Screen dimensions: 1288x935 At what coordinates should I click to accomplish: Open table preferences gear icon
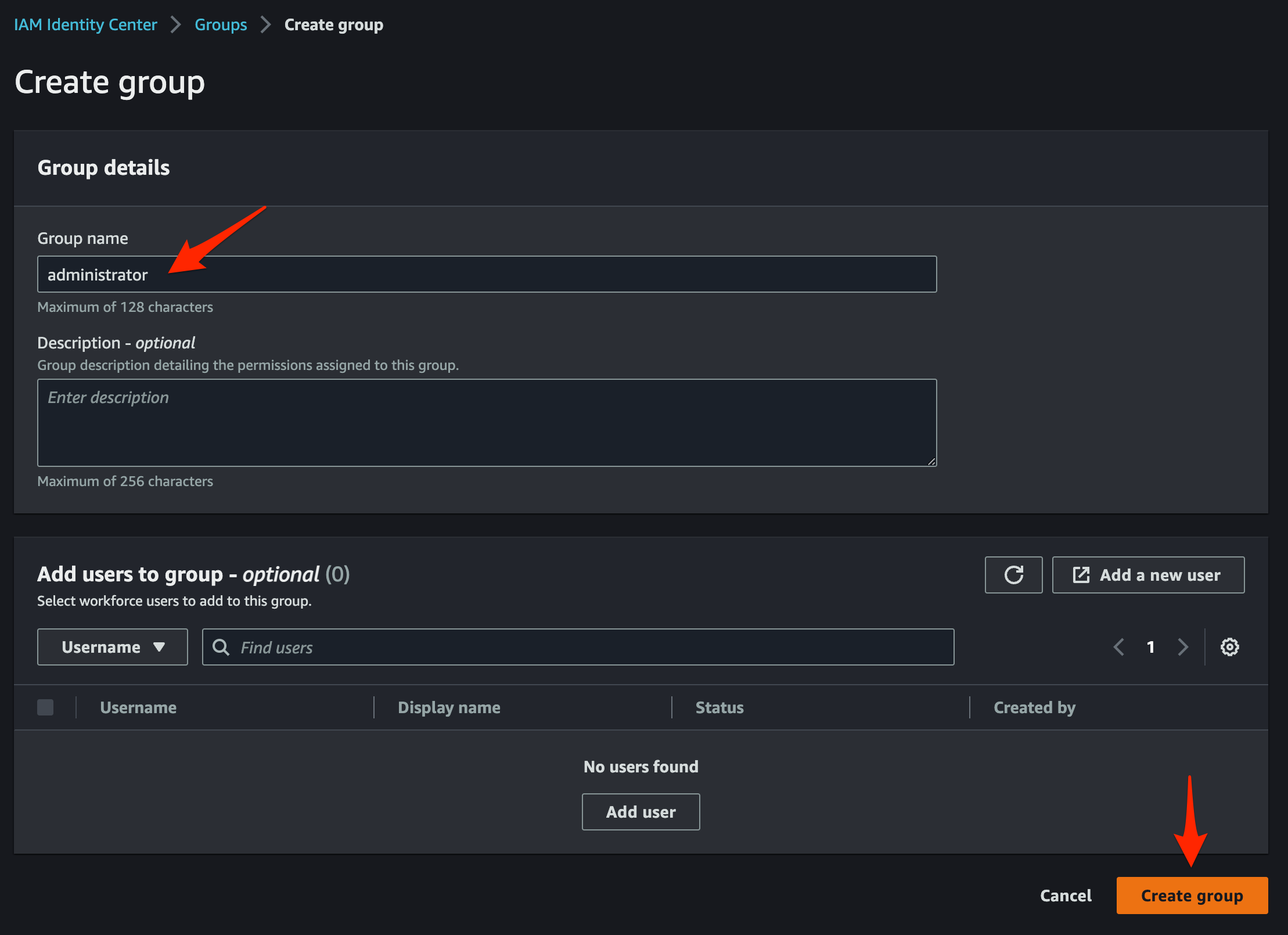[x=1229, y=647]
